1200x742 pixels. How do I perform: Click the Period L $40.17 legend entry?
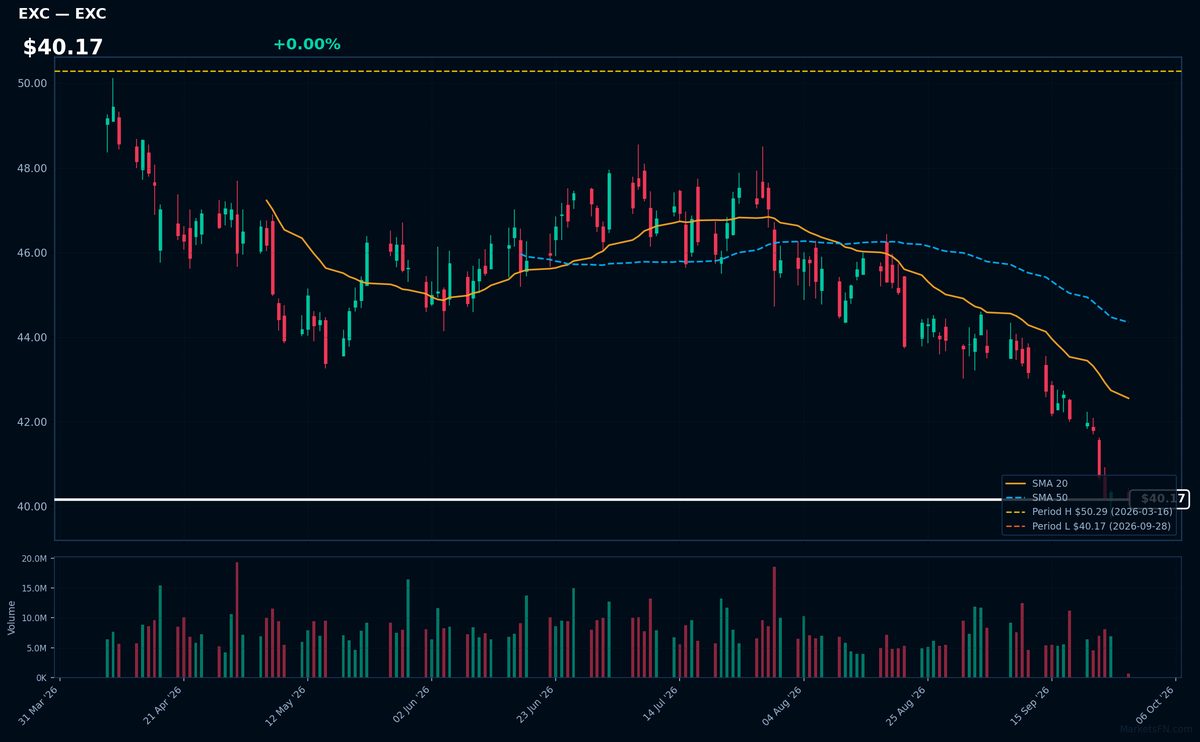click(x=1089, y=525)
